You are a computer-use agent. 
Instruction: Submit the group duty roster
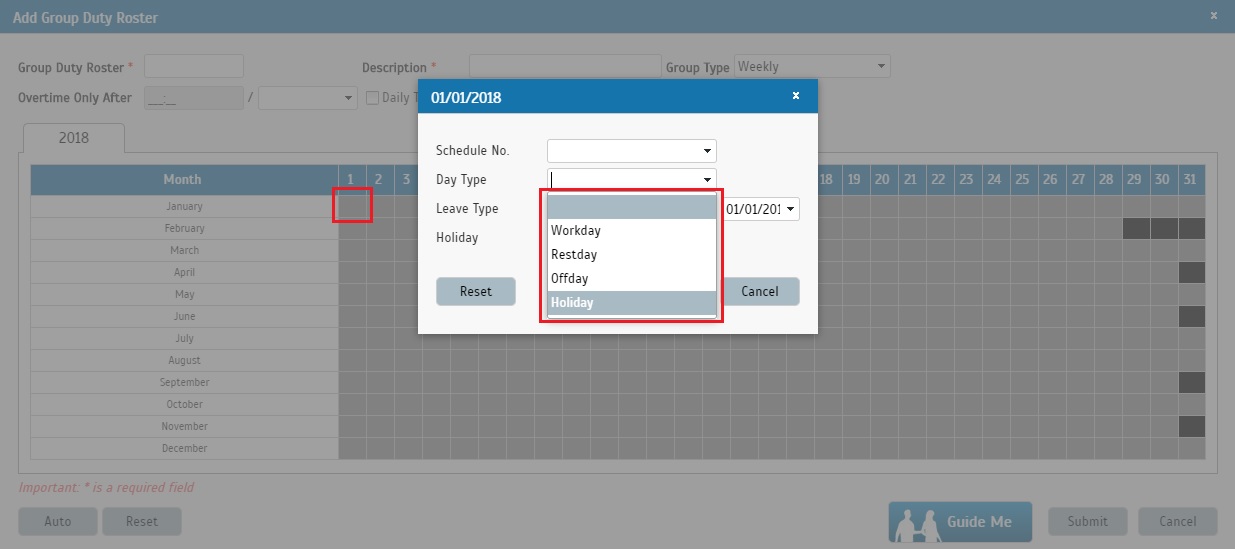[x=1087, y=521]
